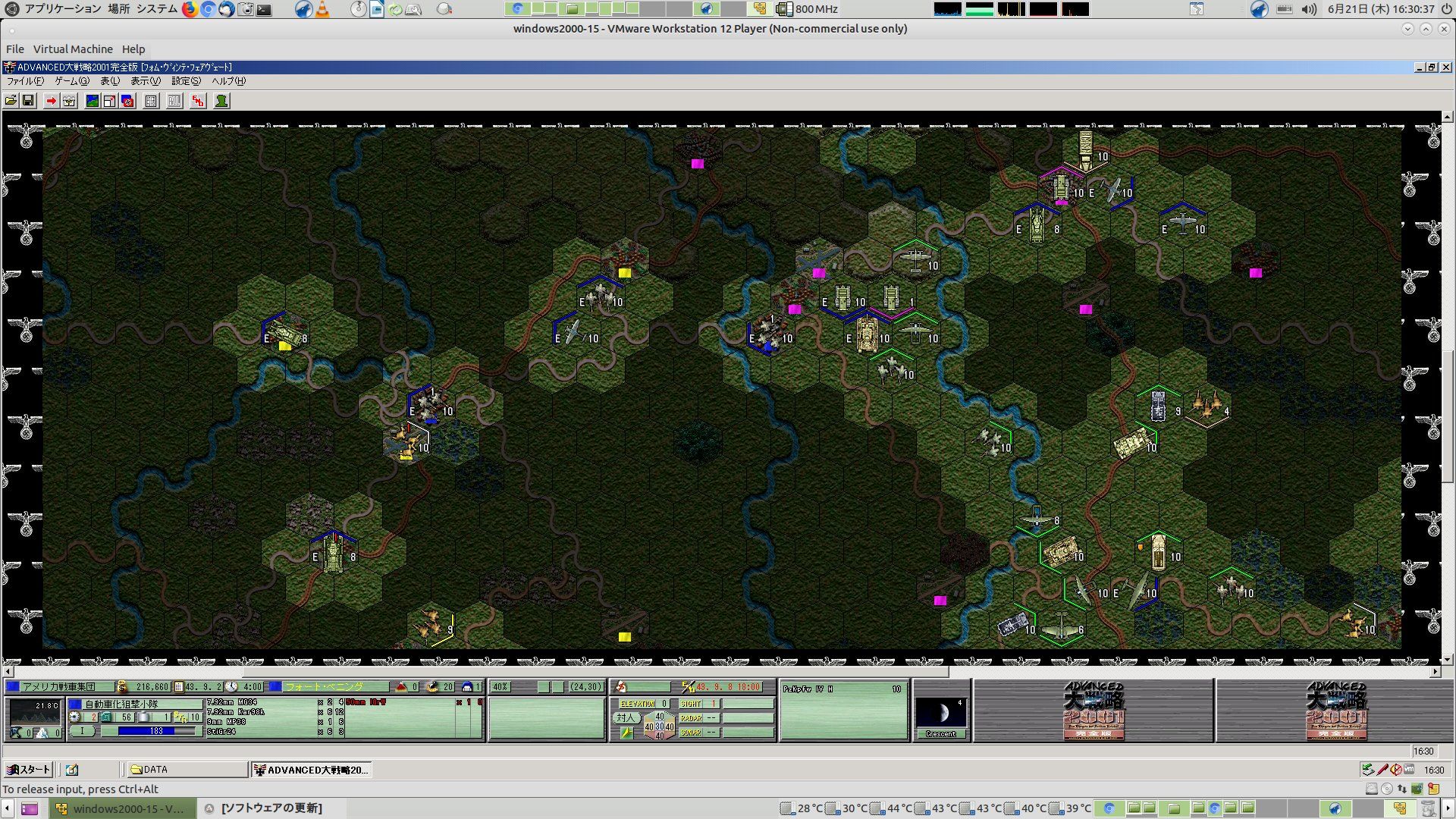Open the ファイル(F) menu
Screen dimensions: 1456x819
click(x=25, y=81)
